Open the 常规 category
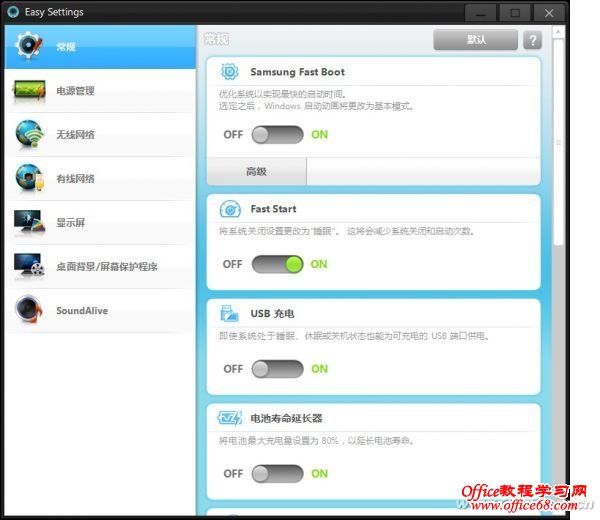This screenshot has height=520, width=600. [x=100, y=47]
